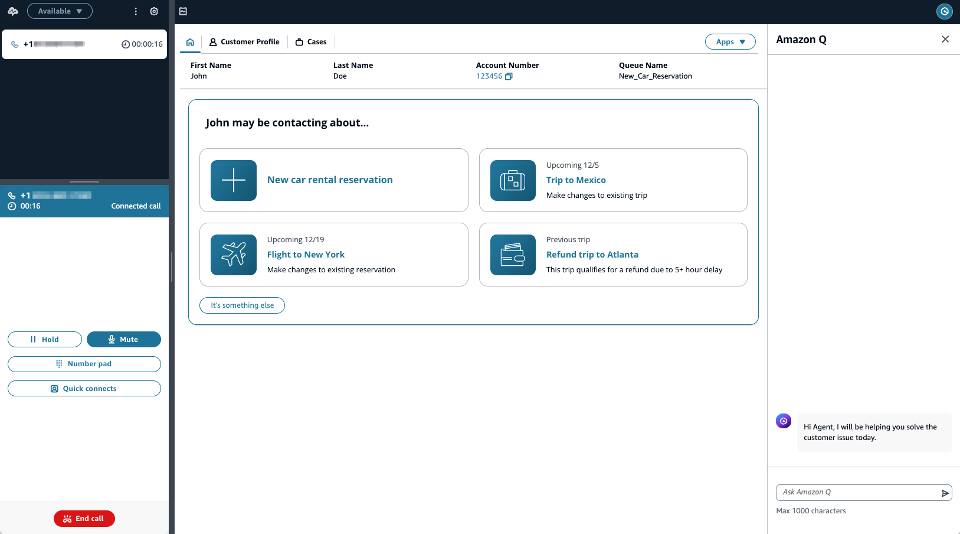Click the New_Car_Reservation queue name
This screenshot has width=960, height=534.
pyautogui.click(x=655, y=76)
